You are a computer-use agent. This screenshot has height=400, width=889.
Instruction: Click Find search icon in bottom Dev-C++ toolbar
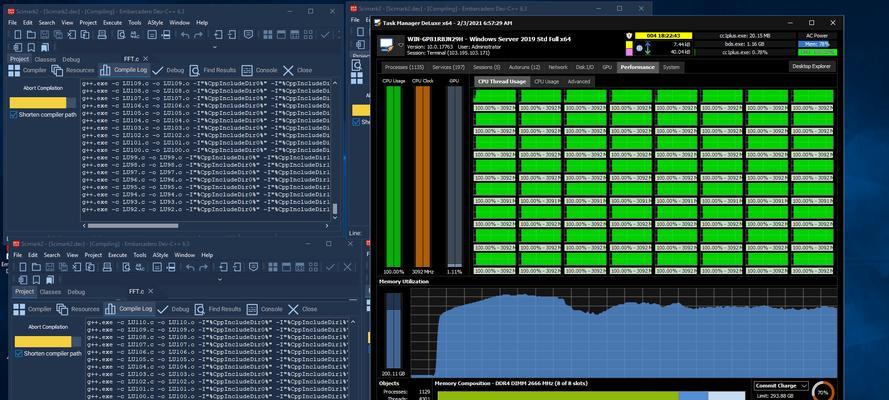pyautogui.click(x=126, y=267)
